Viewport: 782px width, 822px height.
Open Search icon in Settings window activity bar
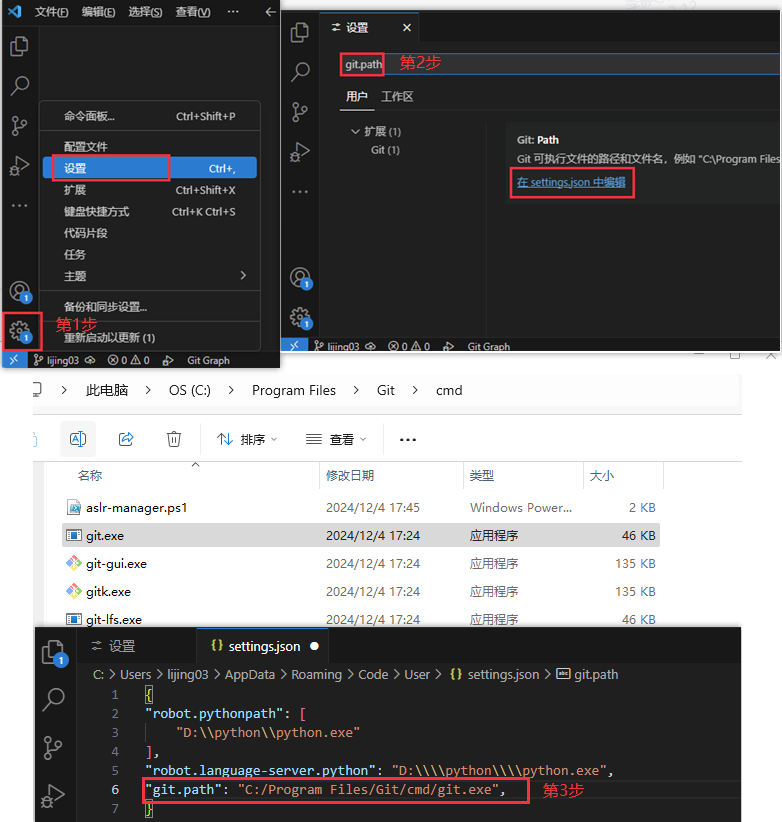point(300,72)
